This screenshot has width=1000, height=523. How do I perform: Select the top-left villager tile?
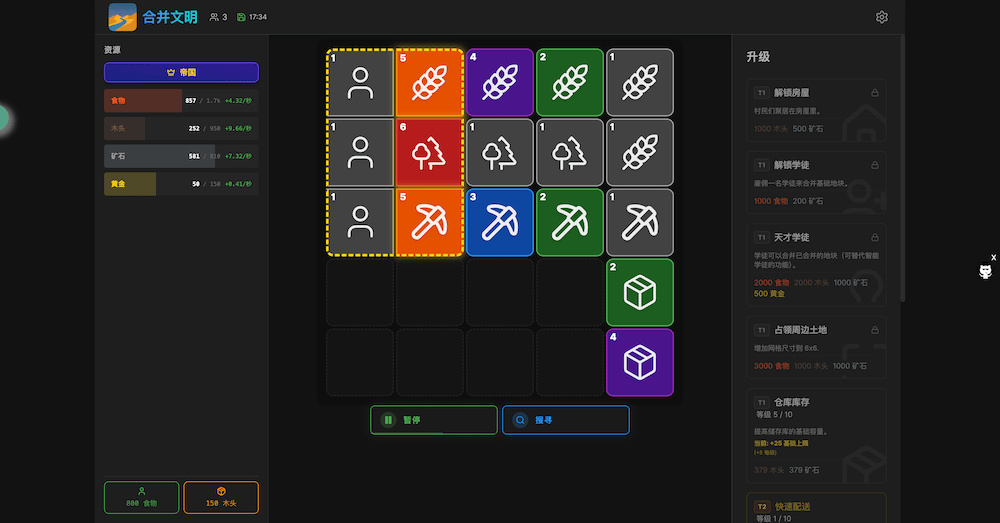pyautogui.click(x=360, y=83)
